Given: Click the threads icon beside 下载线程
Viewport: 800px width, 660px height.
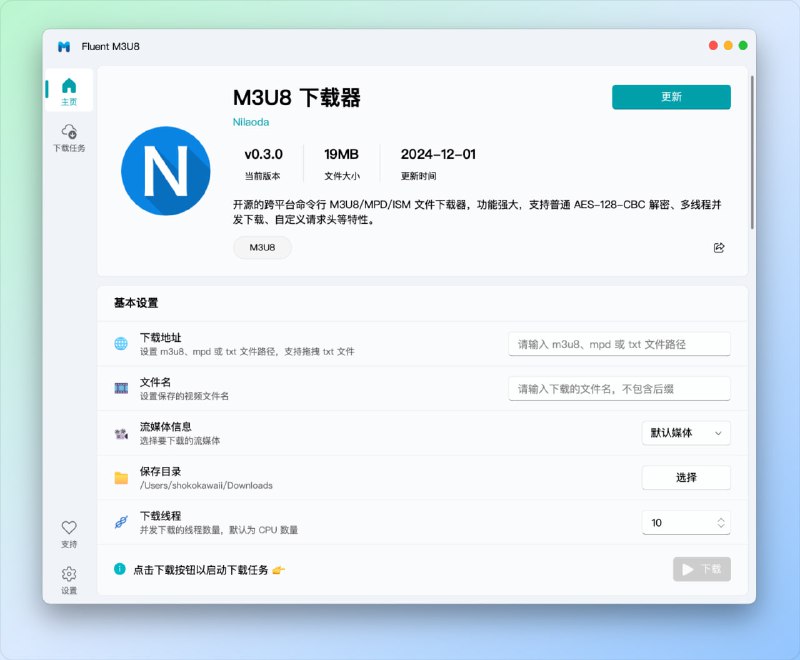Looking at the screenshot, I should [121, 520].
